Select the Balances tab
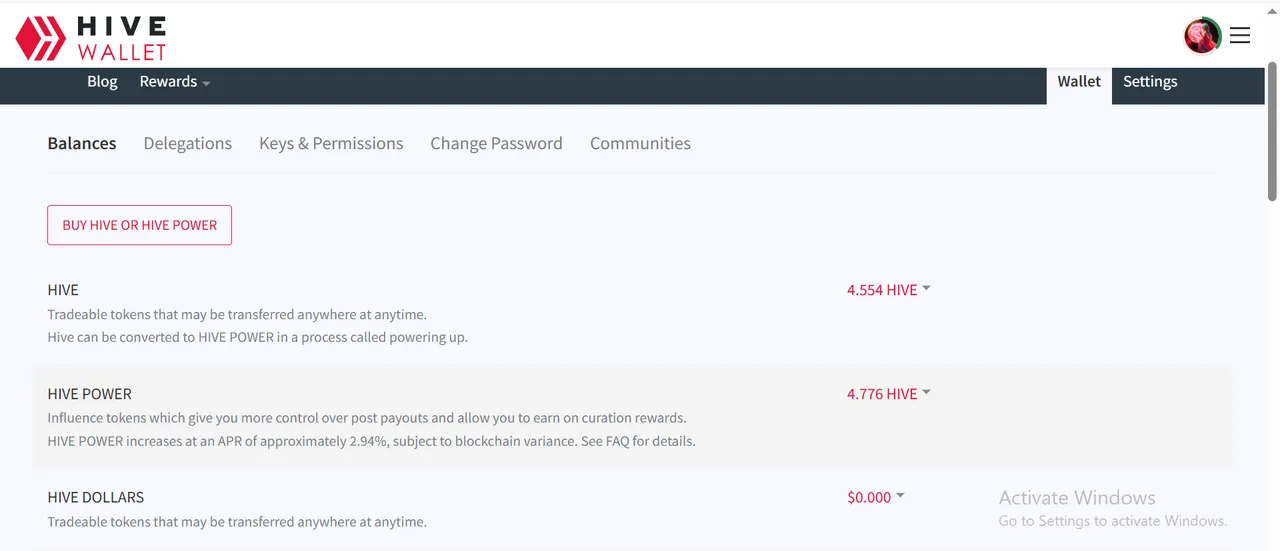 click(x=82, y=143)
